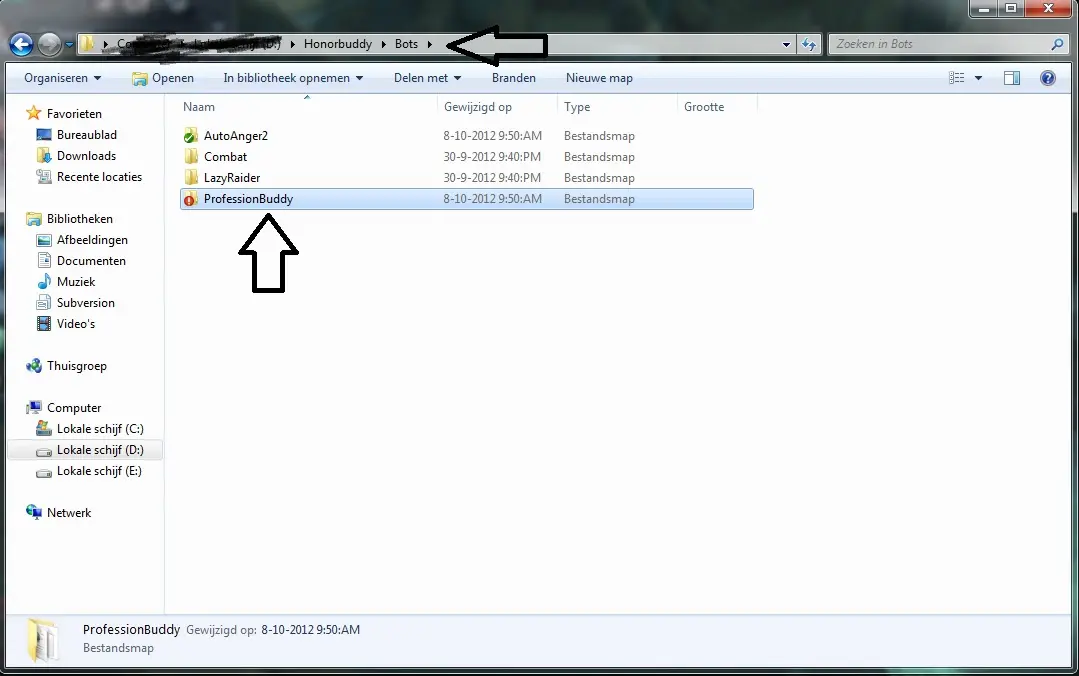Open Muziek library

pyautogui.click(x=76, y=282)
